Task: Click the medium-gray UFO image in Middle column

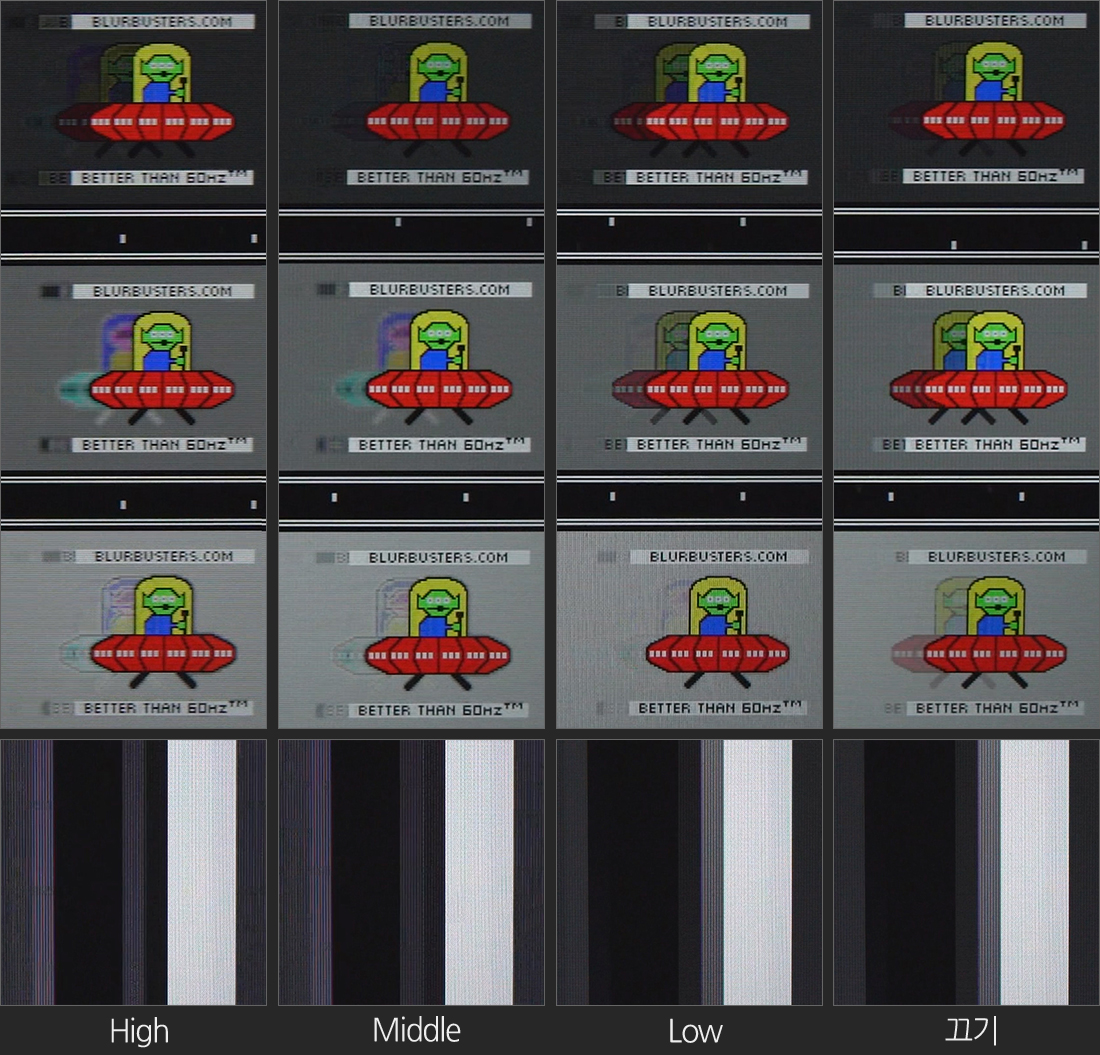Action: click(411, 367)
